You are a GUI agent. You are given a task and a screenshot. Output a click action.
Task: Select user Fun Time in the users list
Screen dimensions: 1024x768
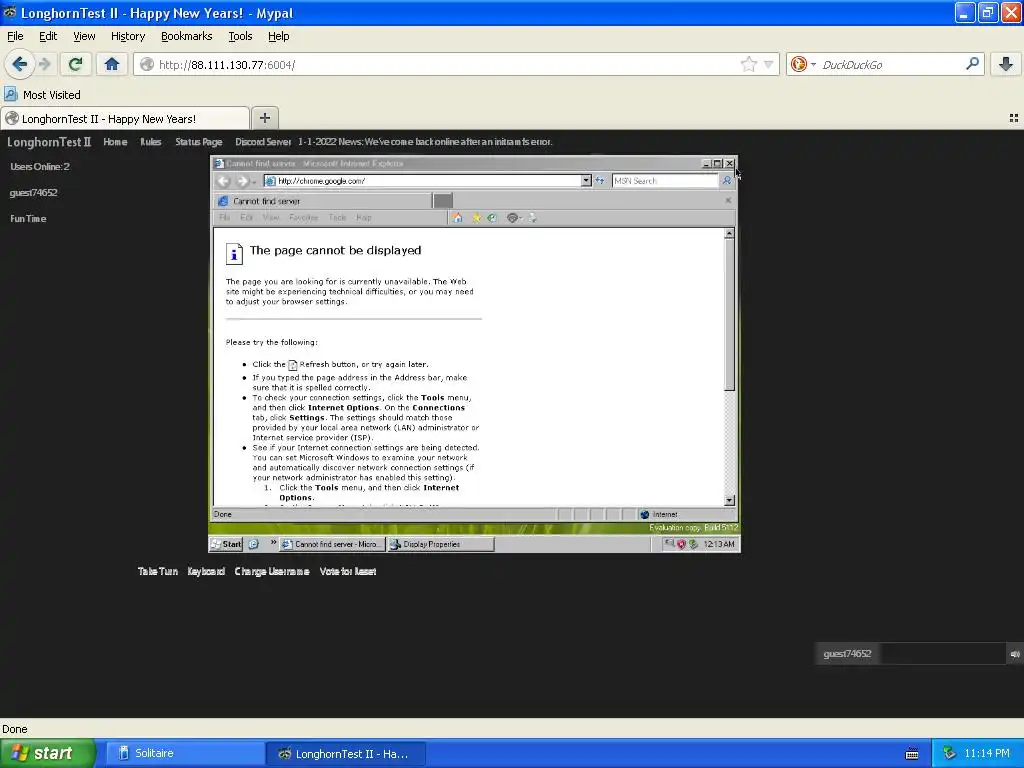click(28, 219)
